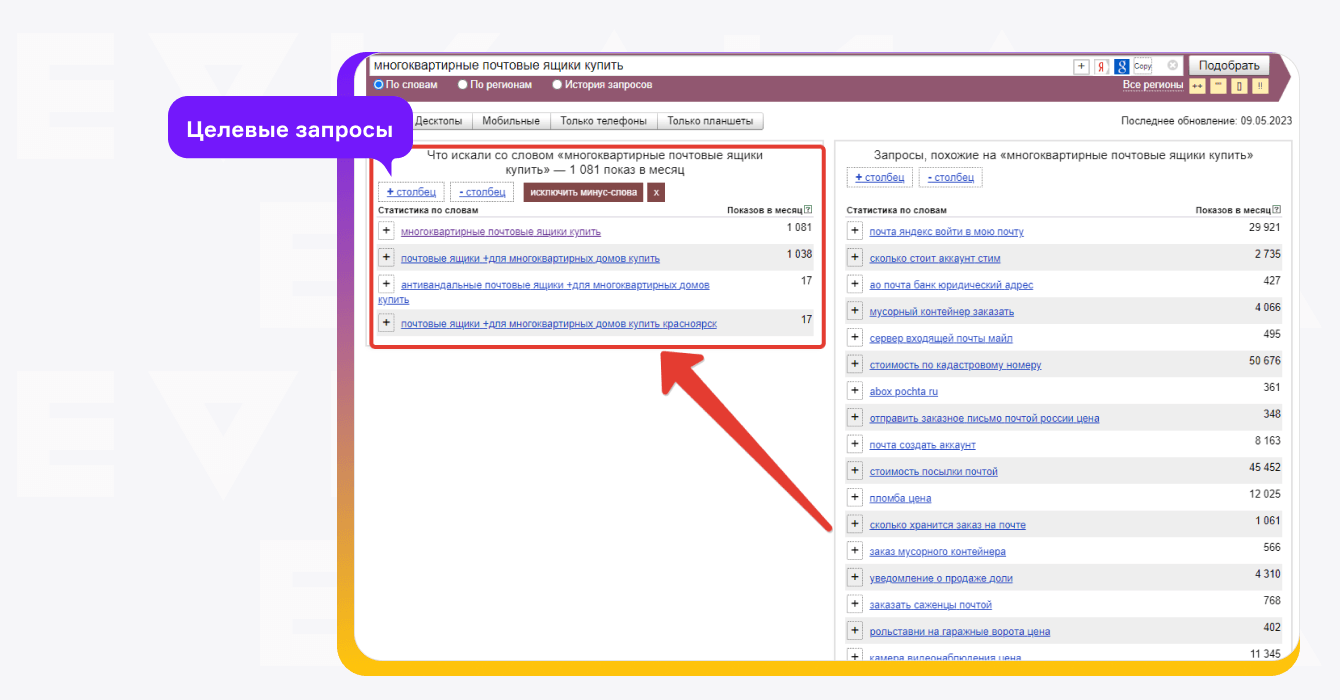Click plus beside 'отправить заказное письмо почтой россии цена'

[x=855, y=417]
